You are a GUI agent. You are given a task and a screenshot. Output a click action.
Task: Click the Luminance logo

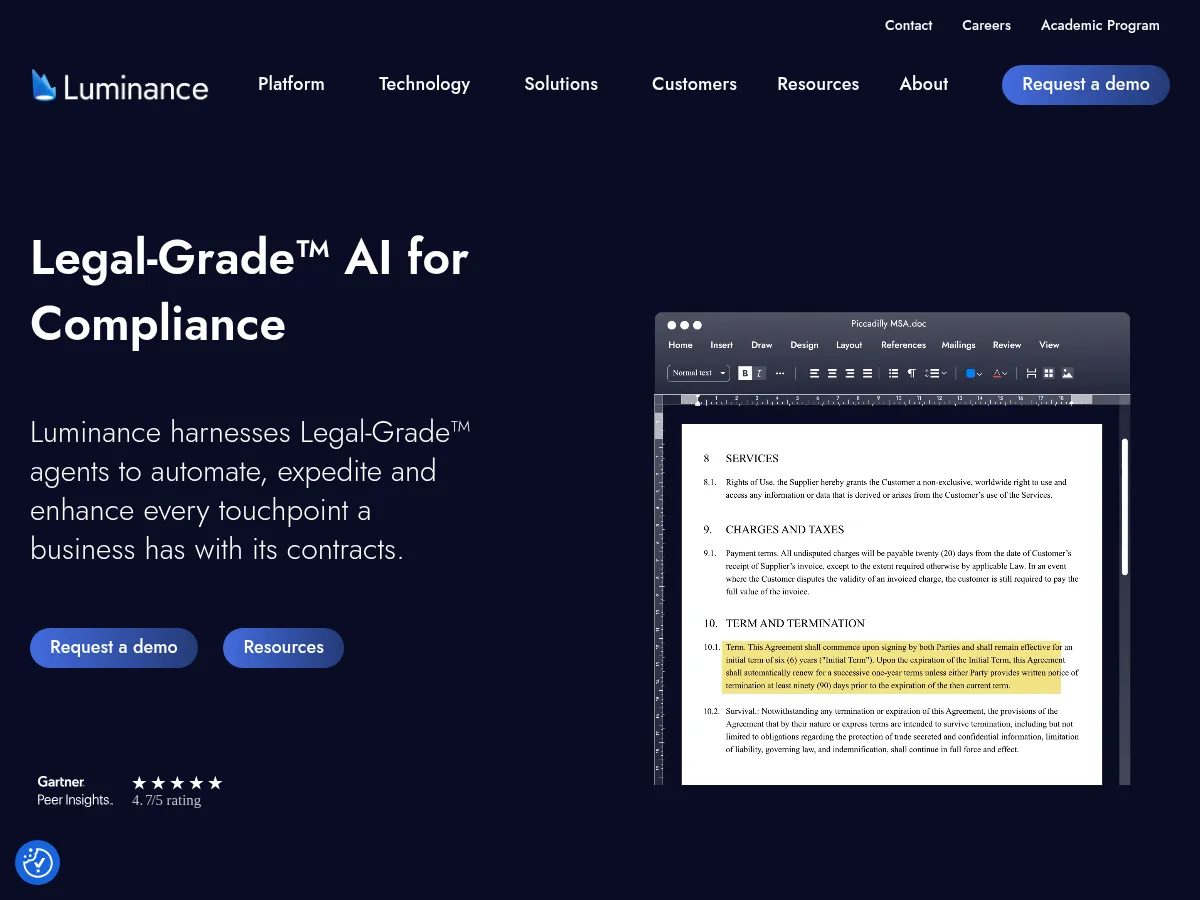coord(119,86)
